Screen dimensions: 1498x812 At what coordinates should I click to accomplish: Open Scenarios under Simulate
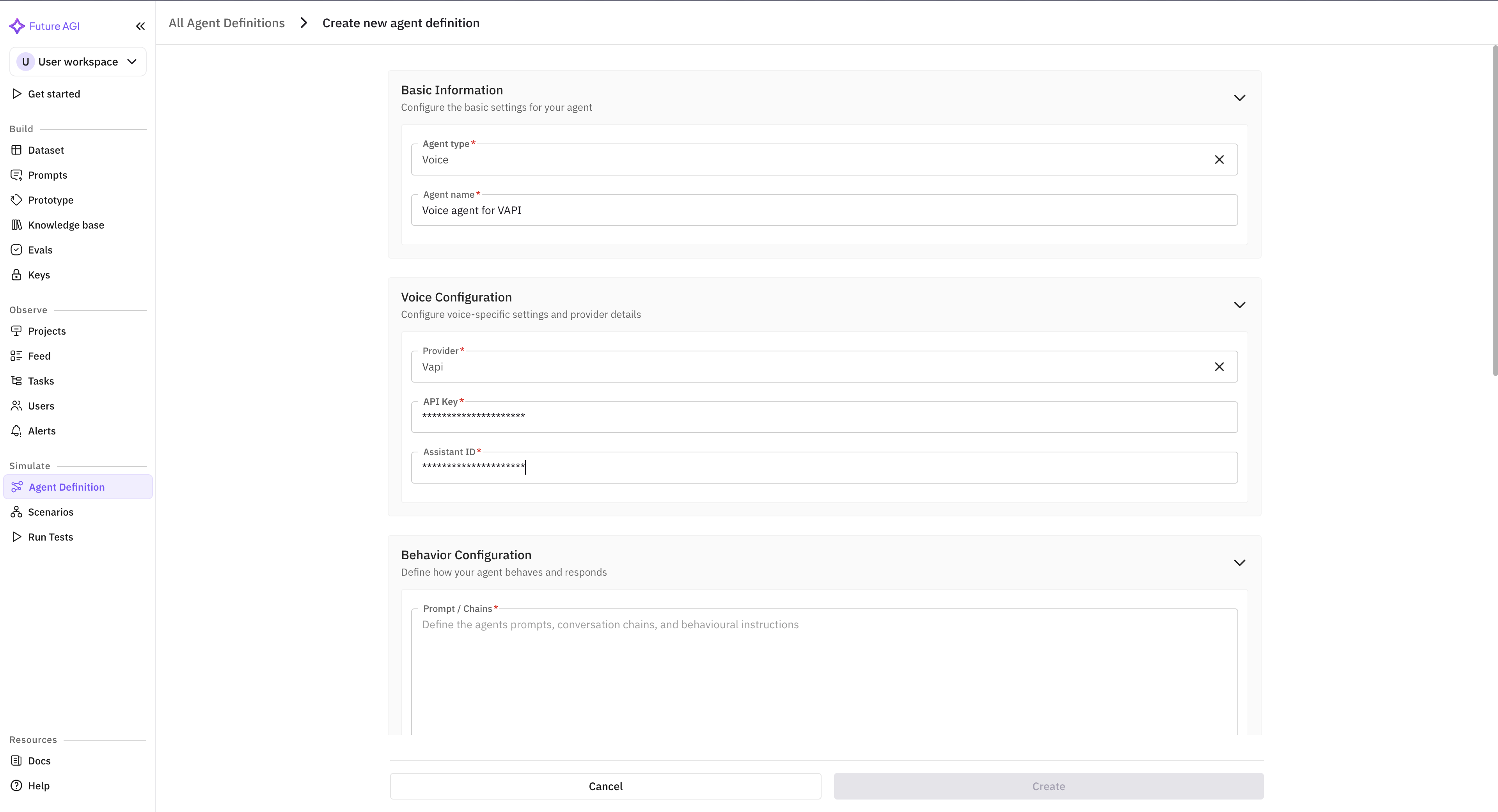(51, 511)
